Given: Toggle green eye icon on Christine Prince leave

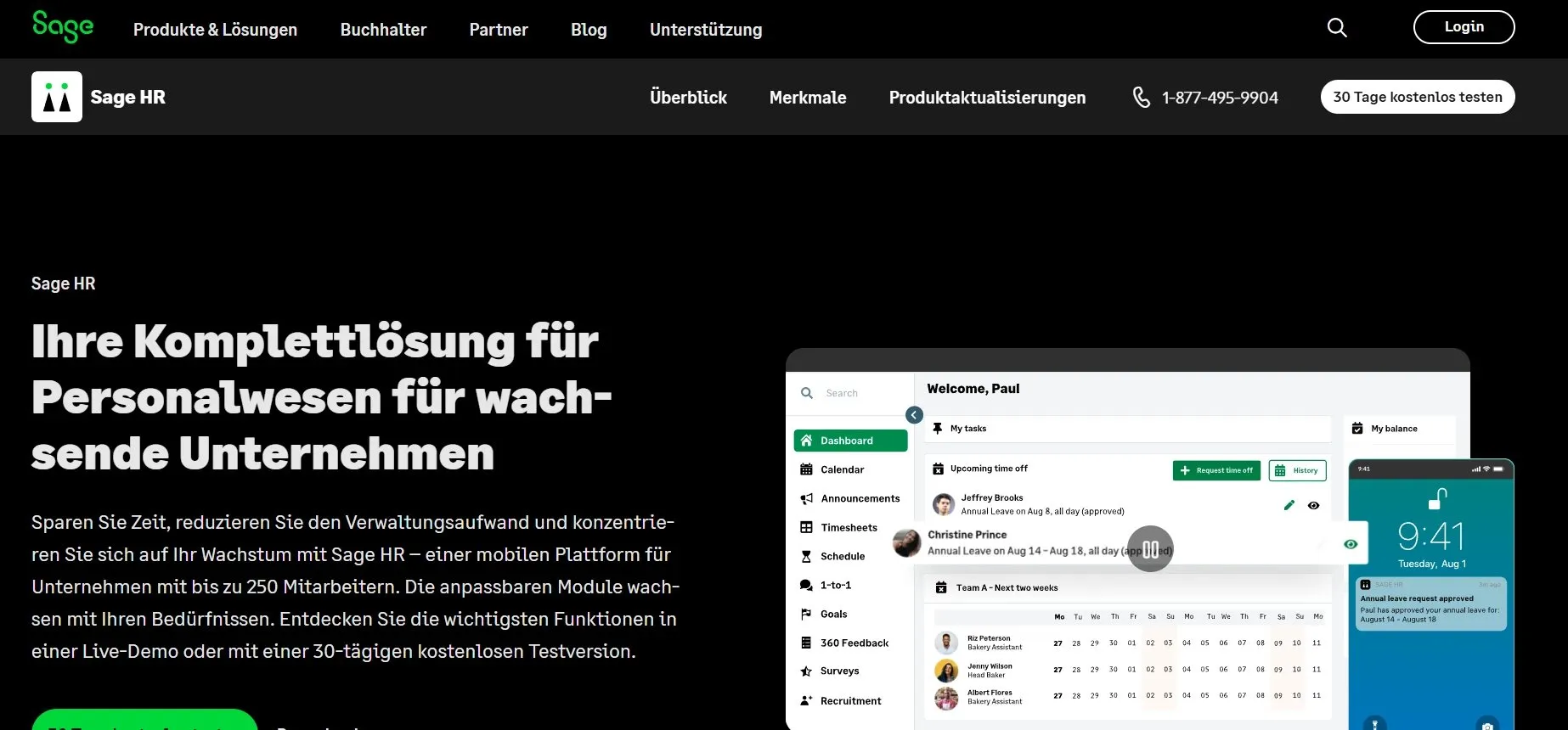Looking at the screenshot, I should point(1351,544).
